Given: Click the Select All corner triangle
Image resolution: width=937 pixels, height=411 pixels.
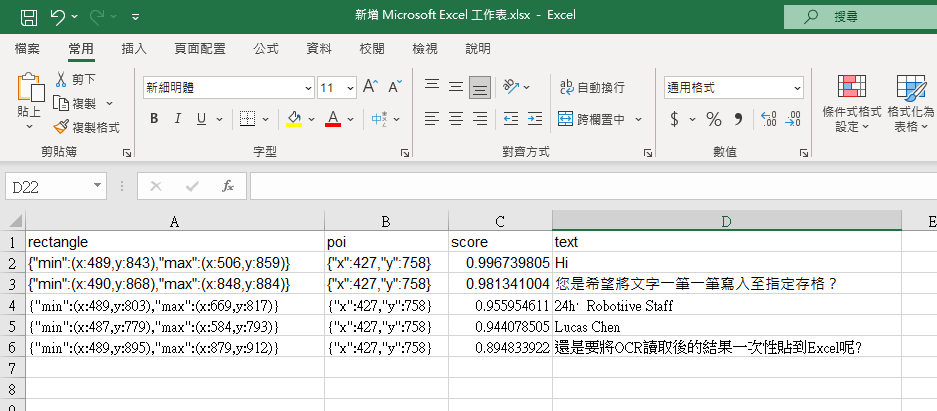Looking at the screenshot, I should (16, 221).
